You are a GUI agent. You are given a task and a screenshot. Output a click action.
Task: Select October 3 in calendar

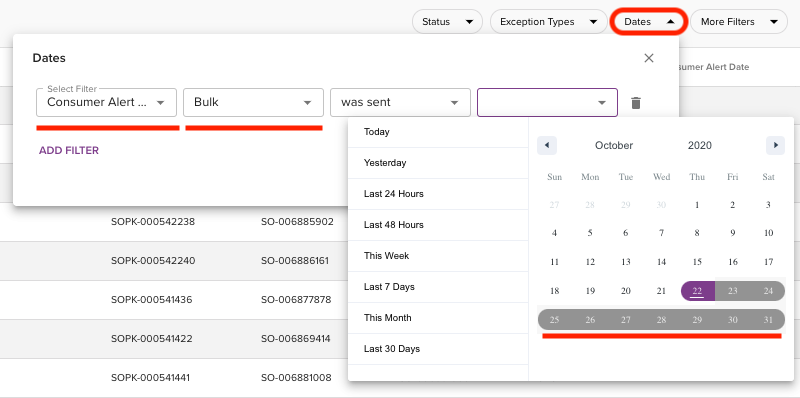768,205
